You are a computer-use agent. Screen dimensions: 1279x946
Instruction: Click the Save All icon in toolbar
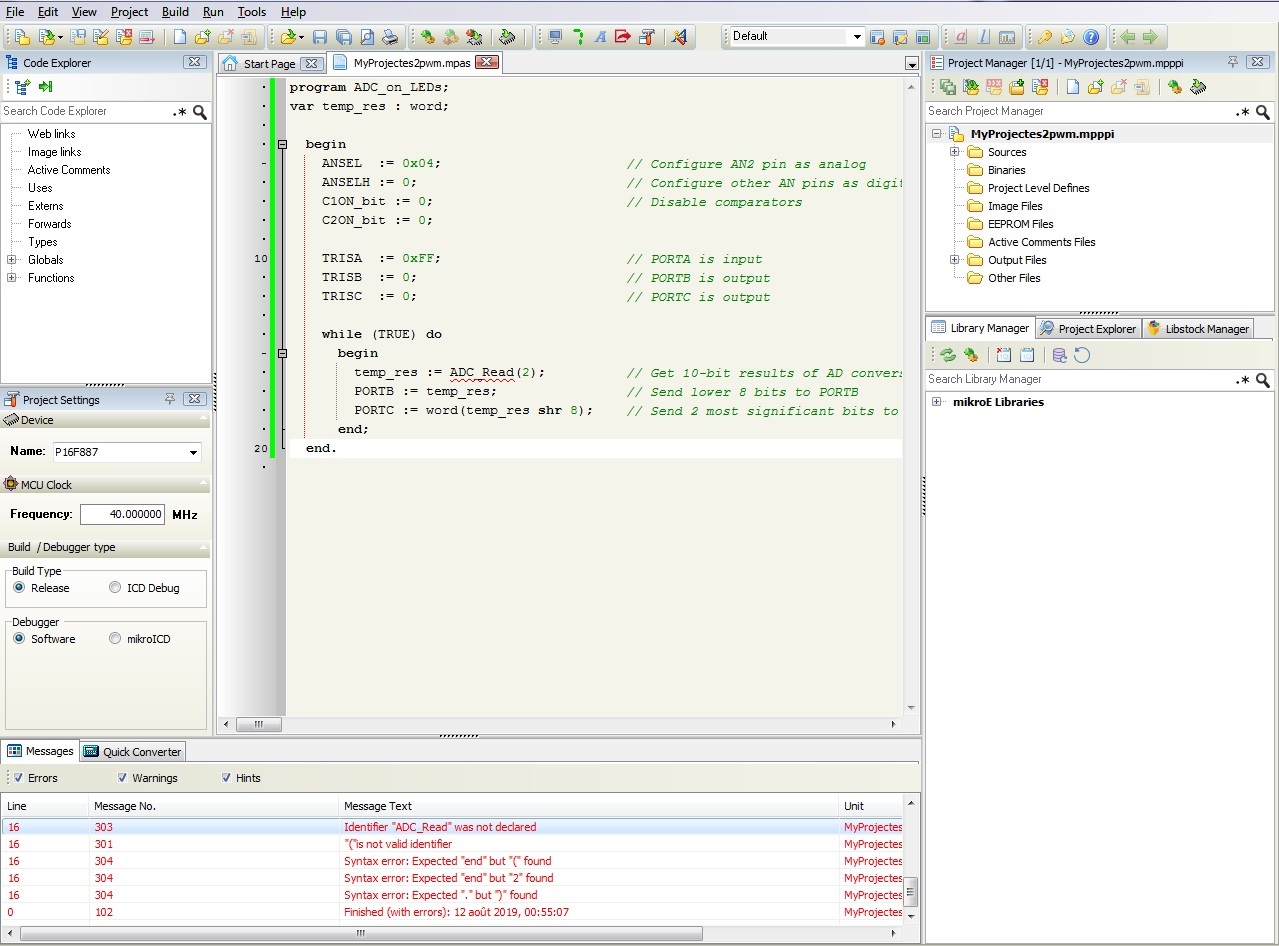tap(343, 37)
